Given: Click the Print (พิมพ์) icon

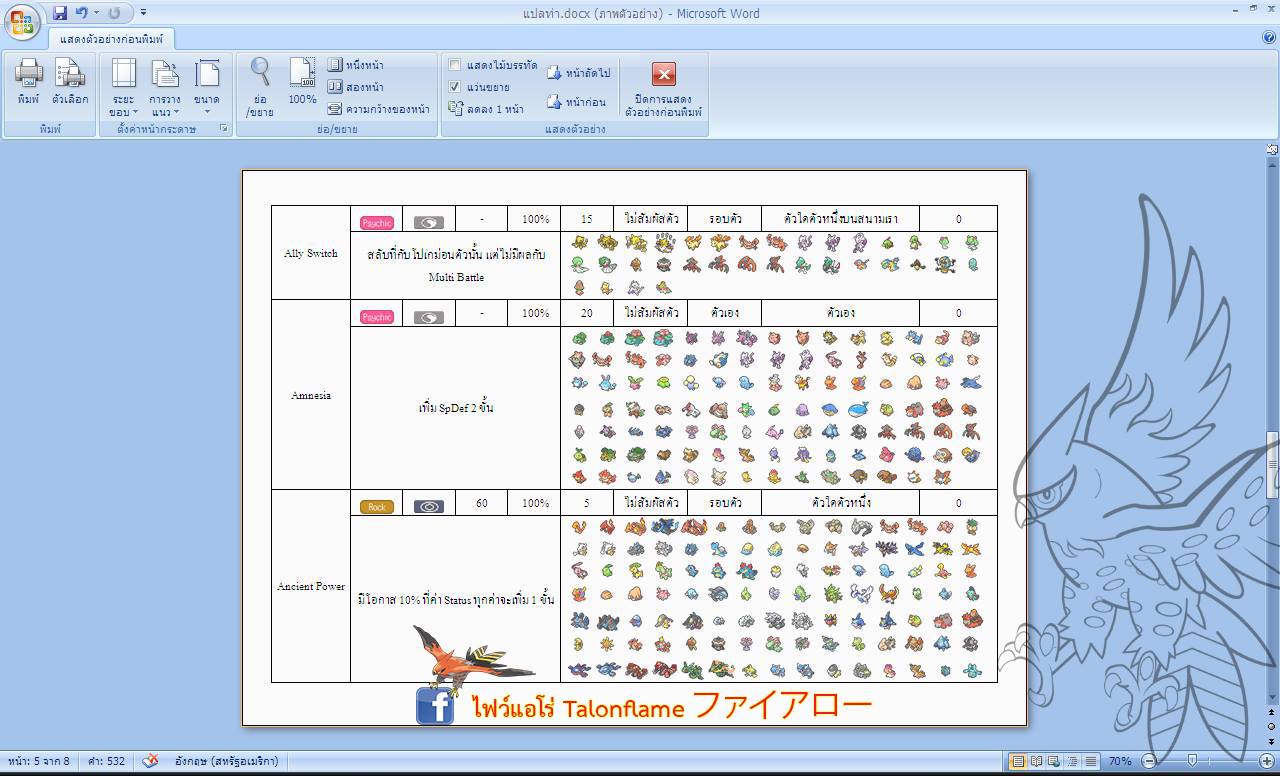Looking at the screenshot, I should tap(28, 80).
